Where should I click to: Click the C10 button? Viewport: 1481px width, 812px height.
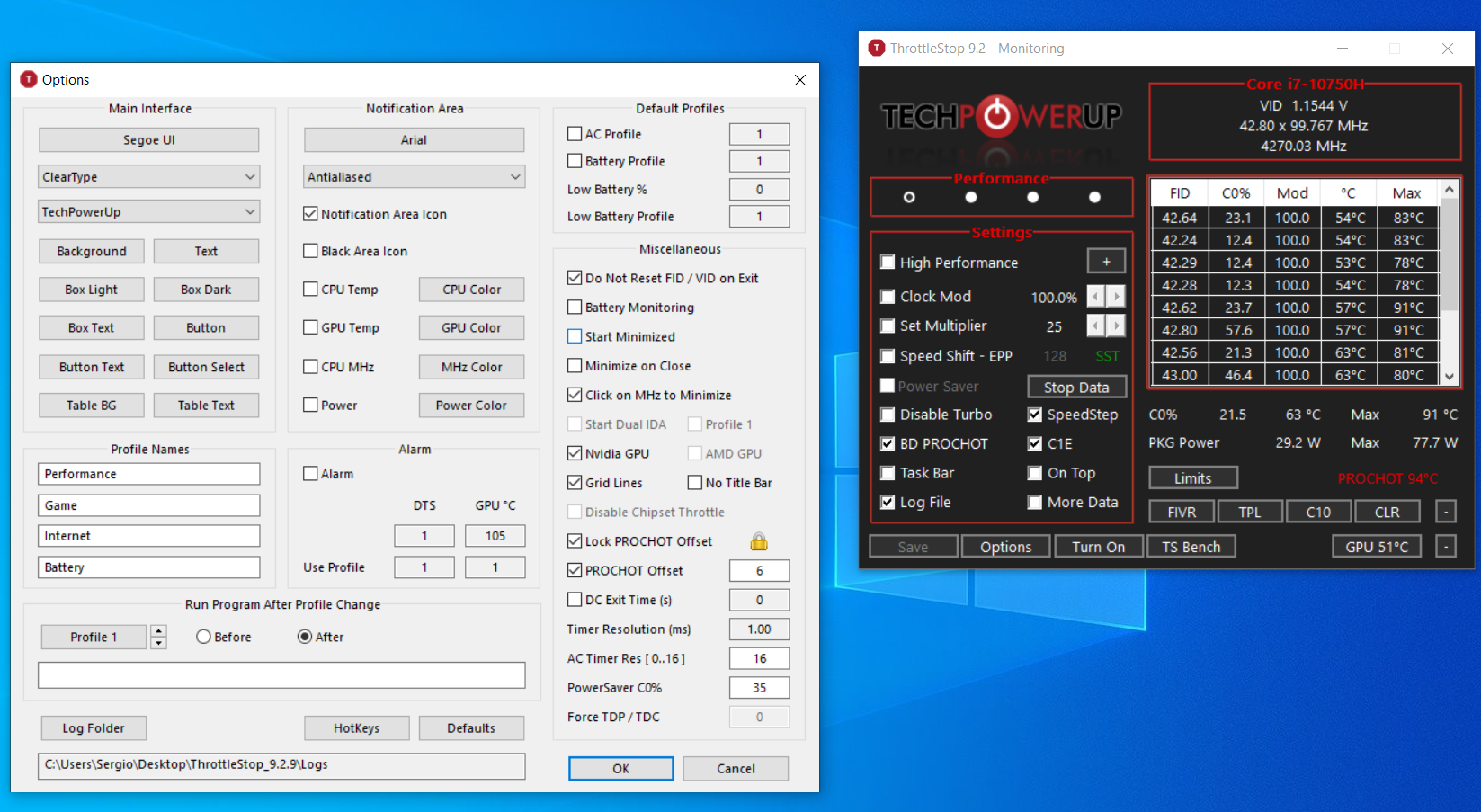click(1318, 512)
